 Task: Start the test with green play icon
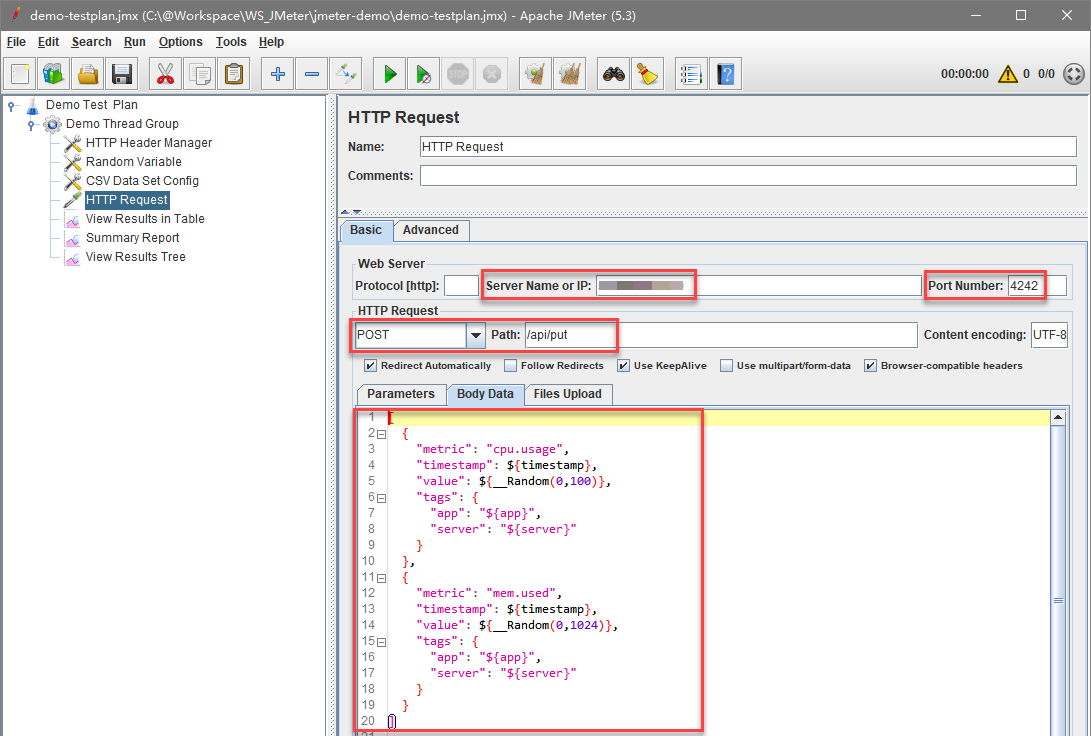(x=390, y=74)
